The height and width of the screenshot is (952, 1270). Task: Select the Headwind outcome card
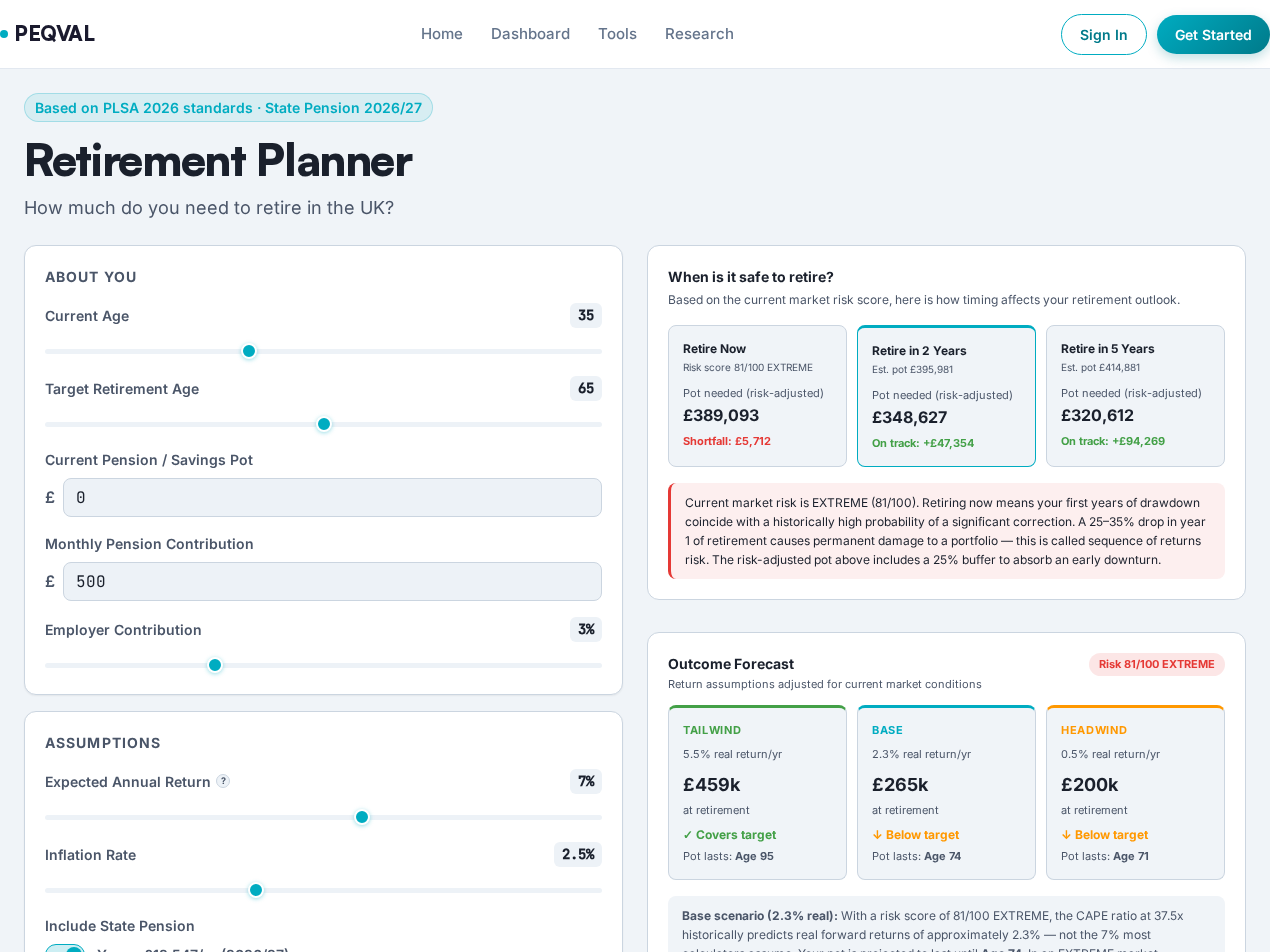pos(1135,792)
